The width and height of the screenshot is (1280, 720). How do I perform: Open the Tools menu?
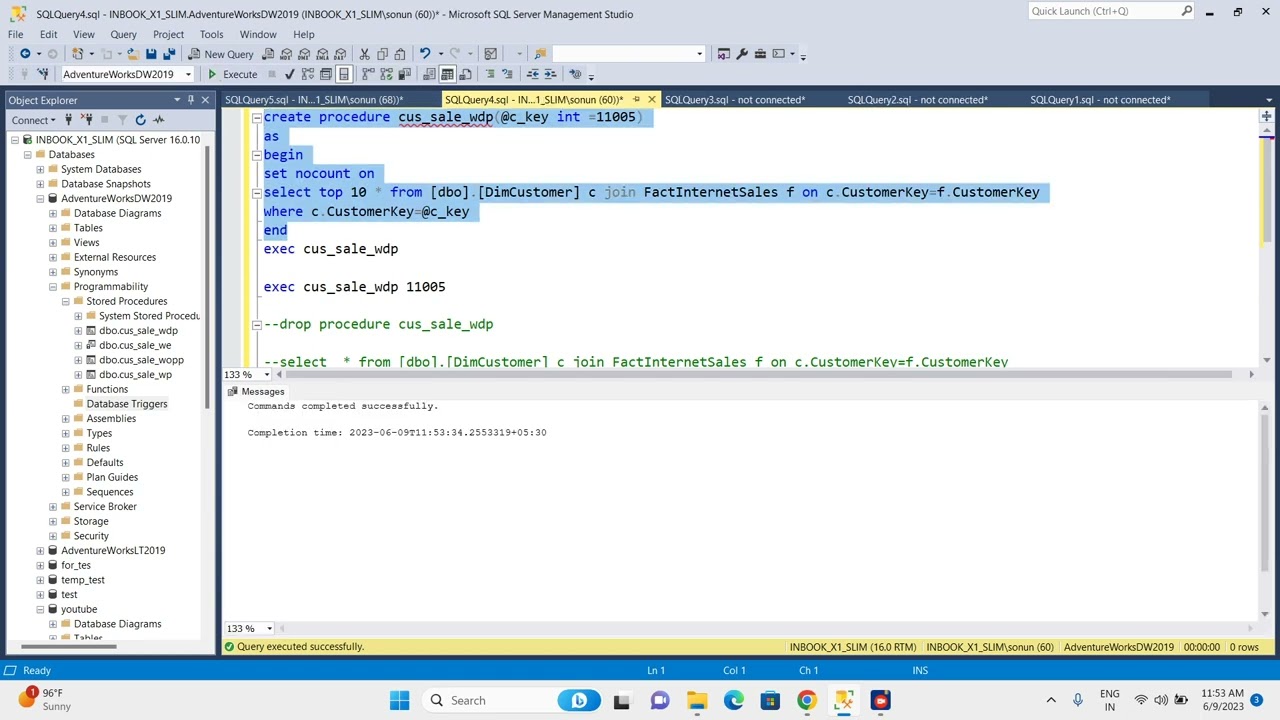pyautogui.click(x=211, y=34)
